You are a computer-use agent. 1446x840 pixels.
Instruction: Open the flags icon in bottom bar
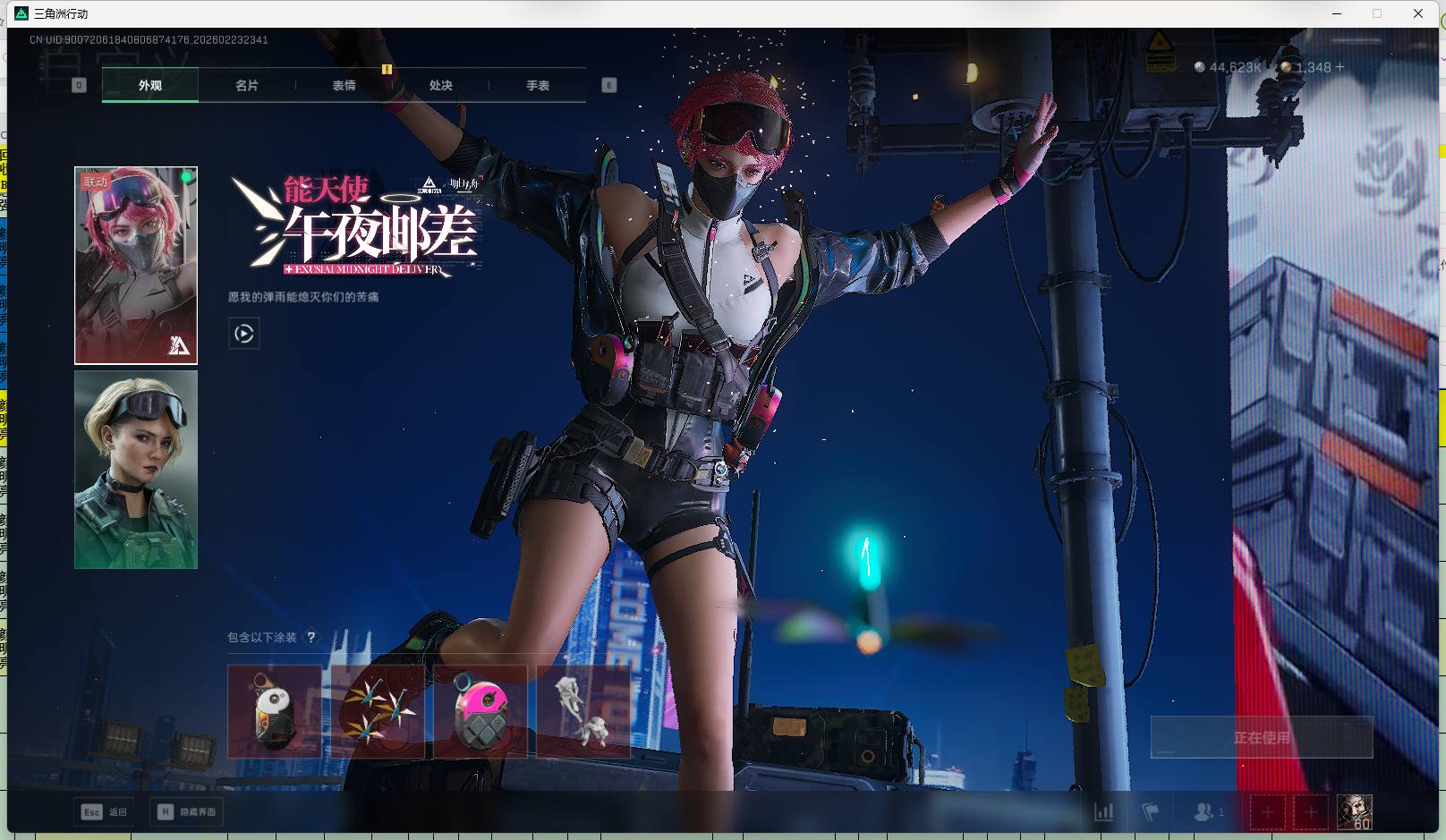[x=1151, y=812]
